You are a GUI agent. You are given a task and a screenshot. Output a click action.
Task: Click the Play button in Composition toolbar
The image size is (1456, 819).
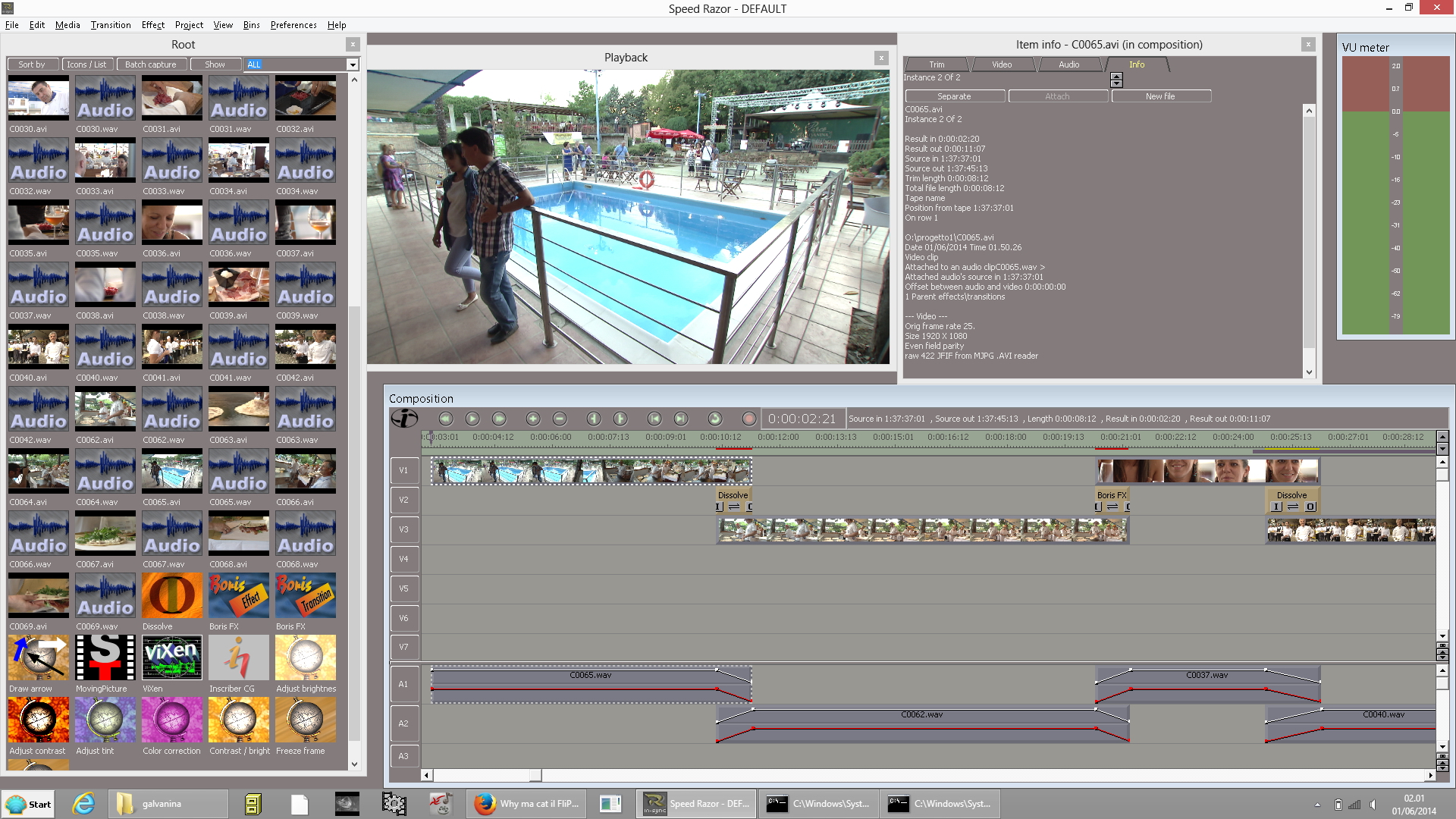[472, 419]
